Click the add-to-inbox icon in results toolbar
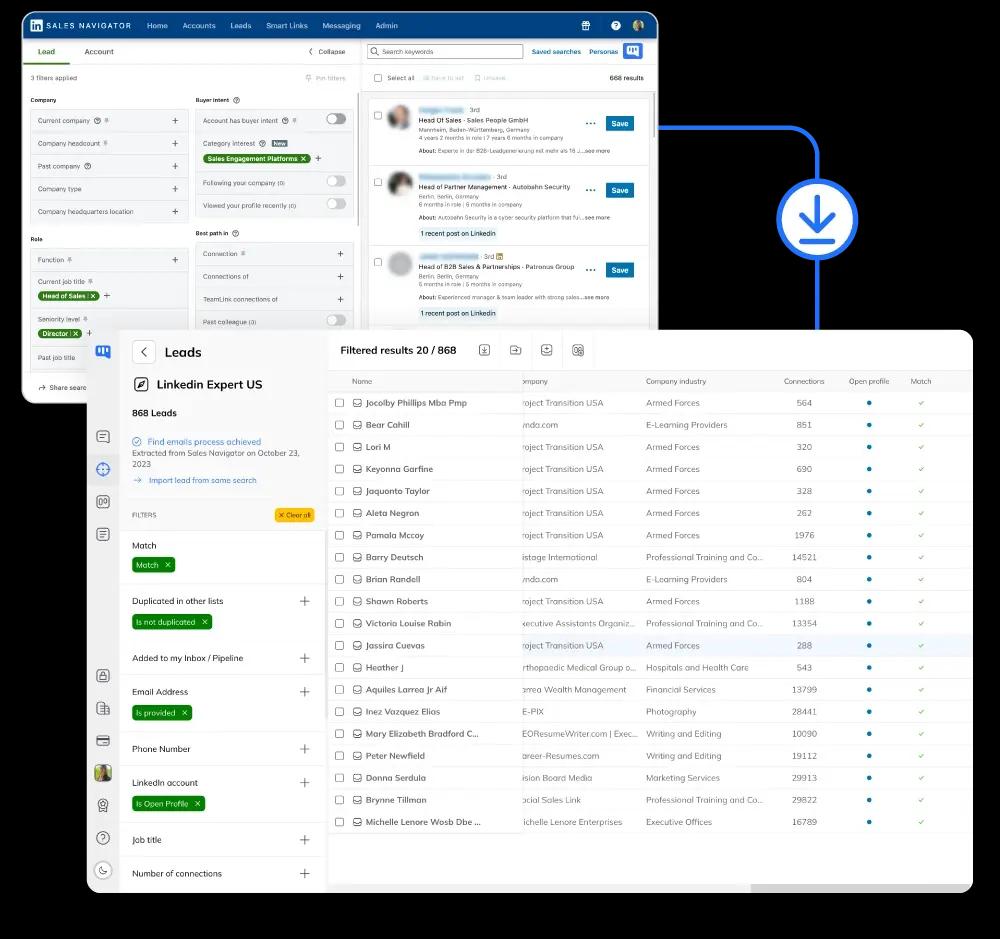1000x939 pixels. click(547, 350)
